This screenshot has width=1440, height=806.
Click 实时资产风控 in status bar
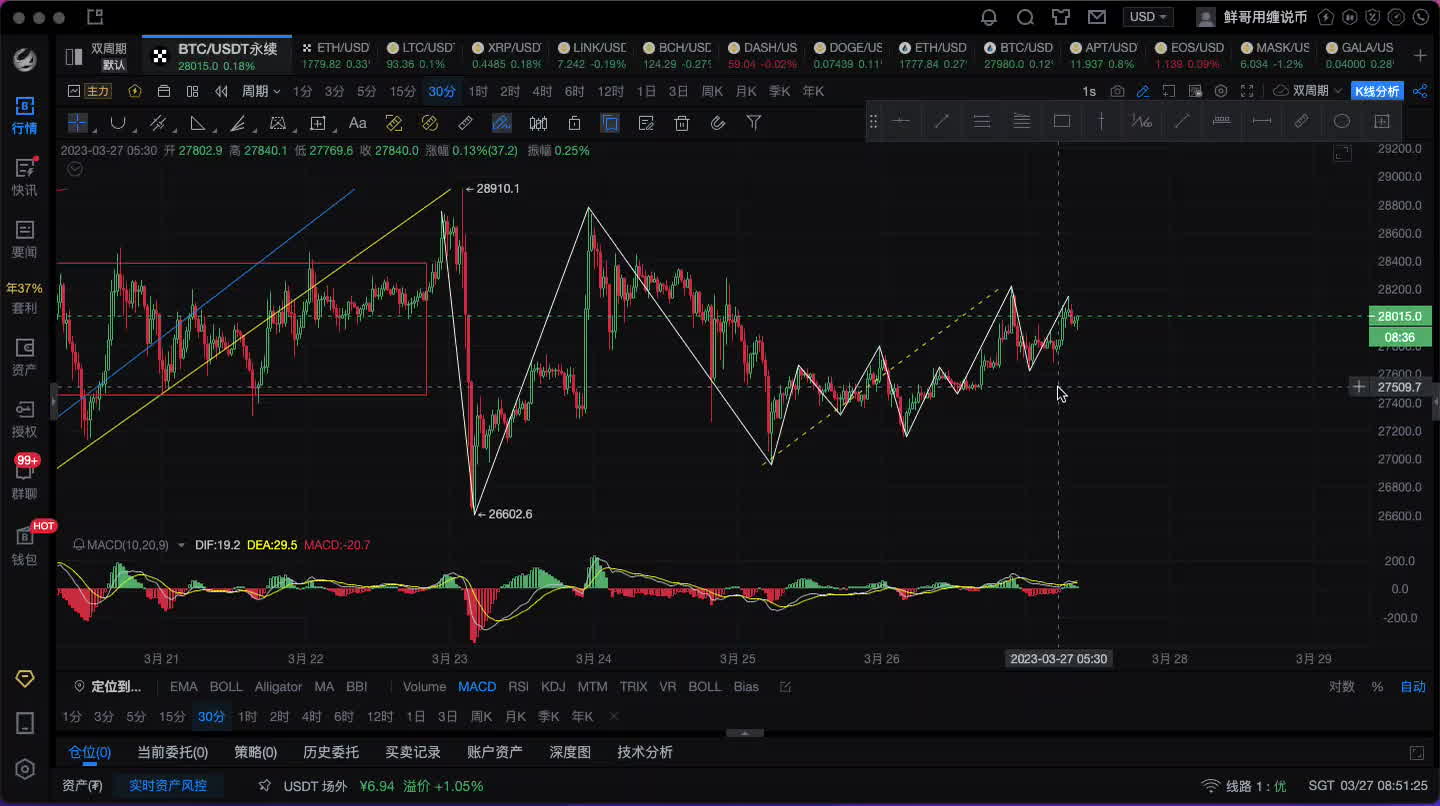click(167, 786)
